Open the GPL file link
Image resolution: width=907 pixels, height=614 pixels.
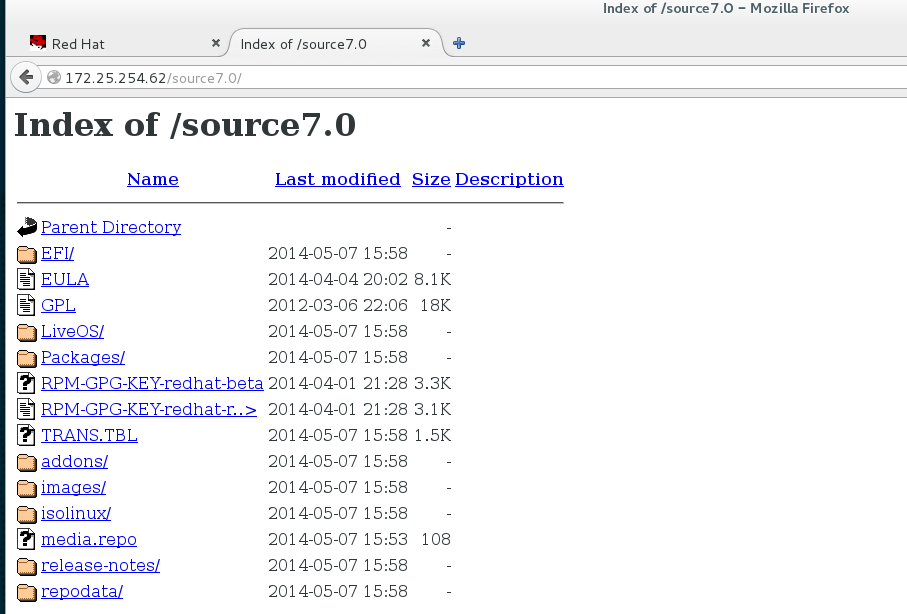58,306
